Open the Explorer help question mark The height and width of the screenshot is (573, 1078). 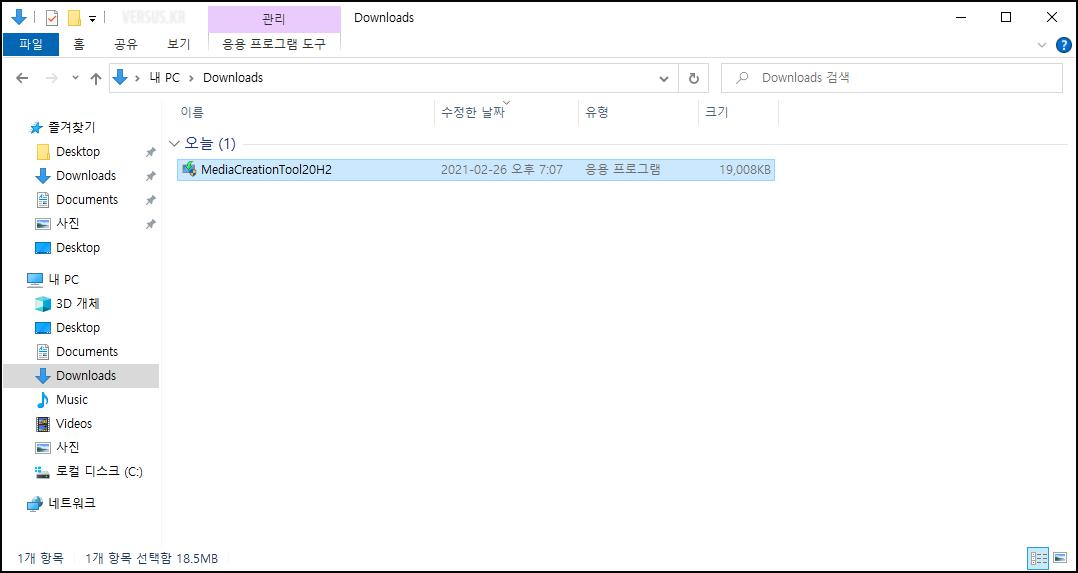click(x=1063, y=45)
